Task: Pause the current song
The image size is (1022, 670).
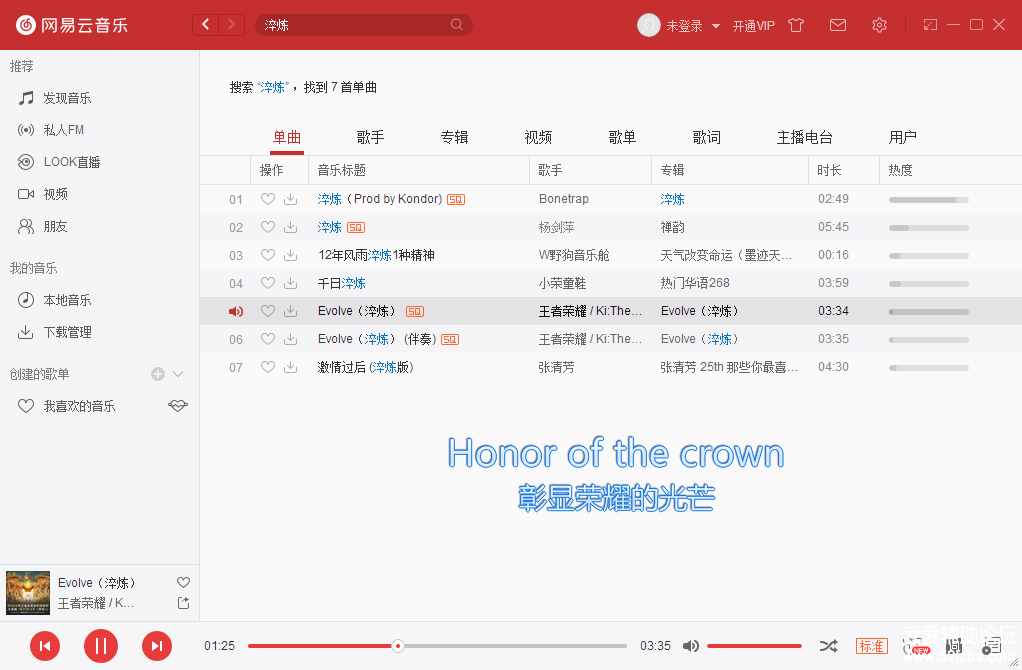Action: [101, 646]
